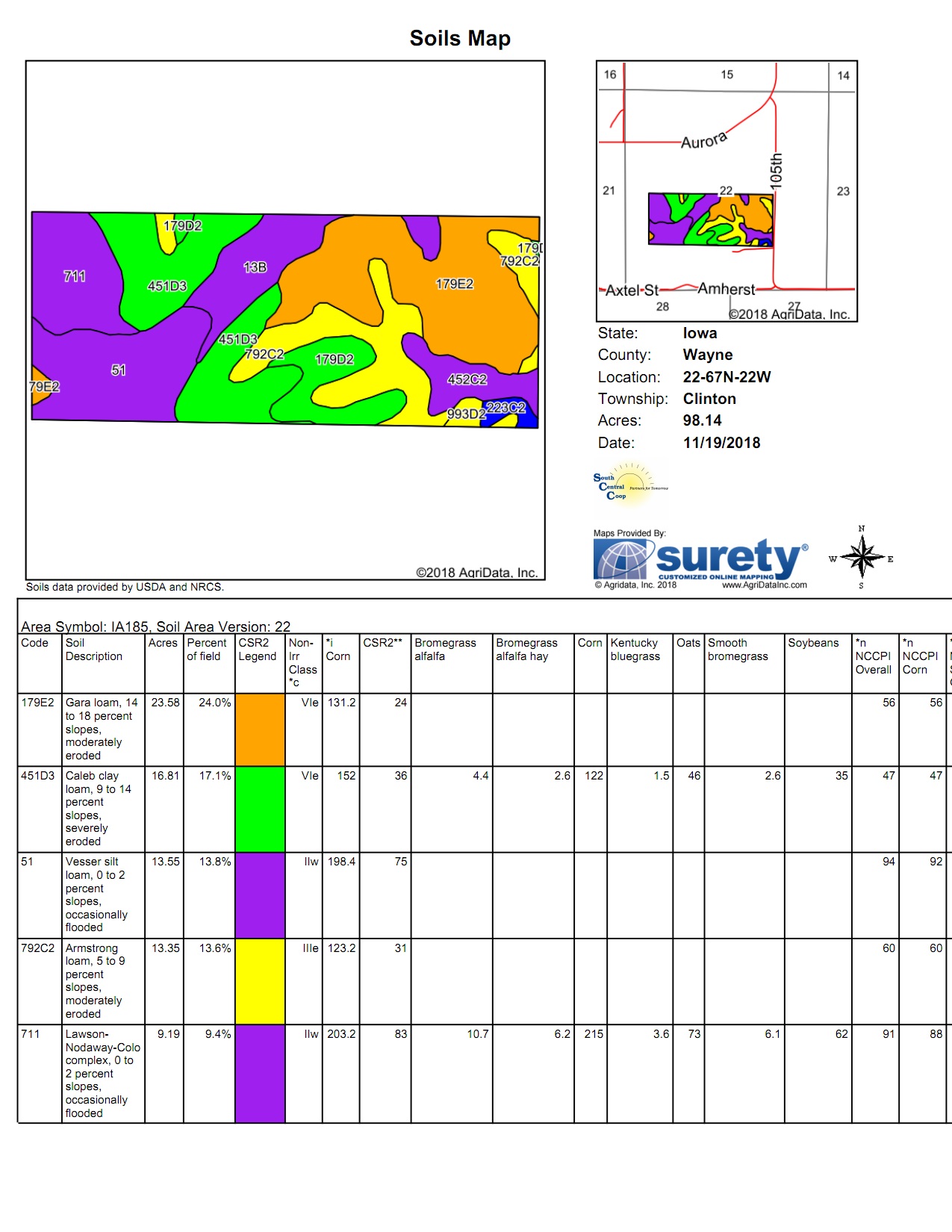The width and height of the screenshot is (952, 1232).
Task: Click the county value 'Wayne'
Action: tap(708, 355)
